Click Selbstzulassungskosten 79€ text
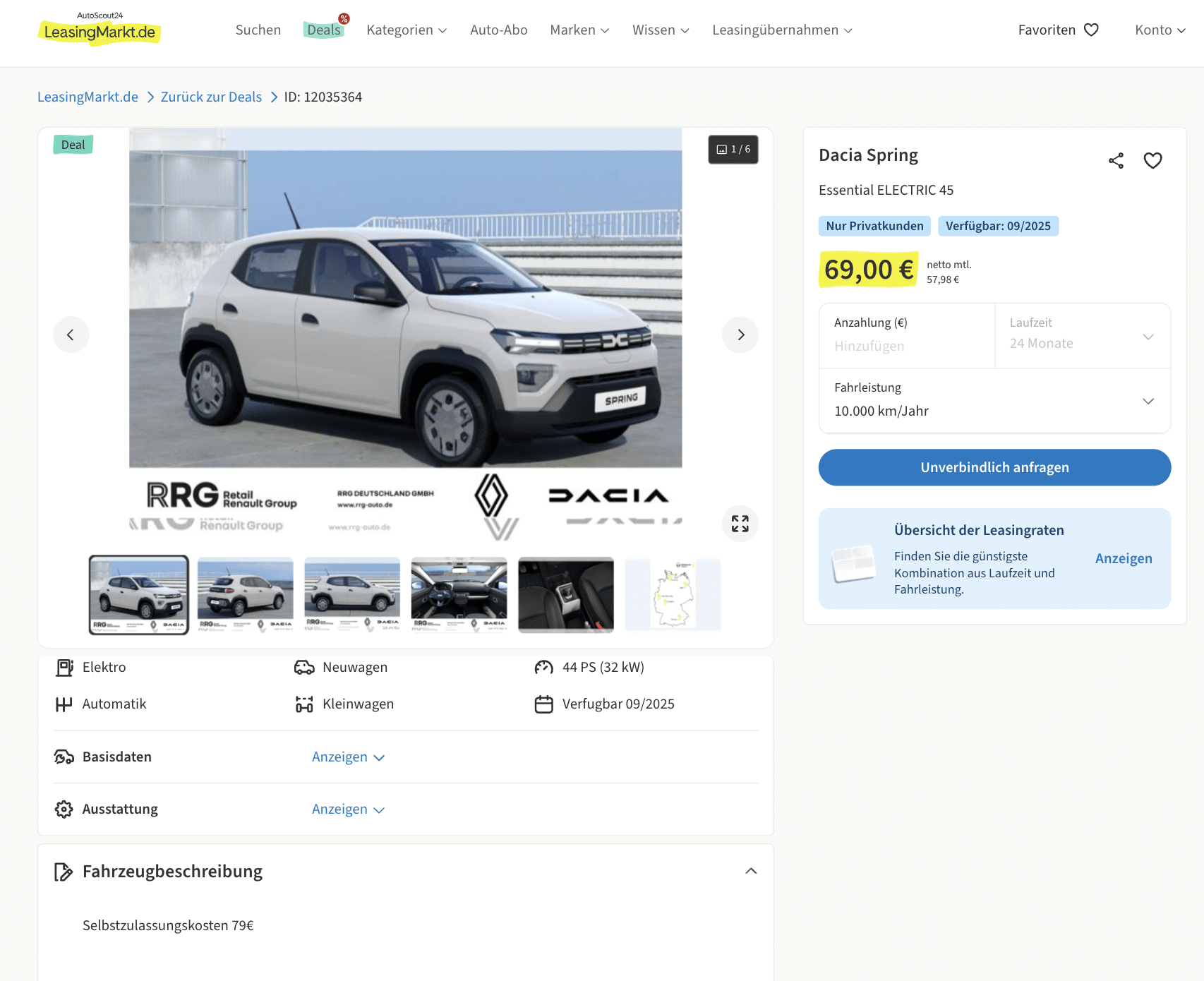1204x981 pixels. (168, 925)
